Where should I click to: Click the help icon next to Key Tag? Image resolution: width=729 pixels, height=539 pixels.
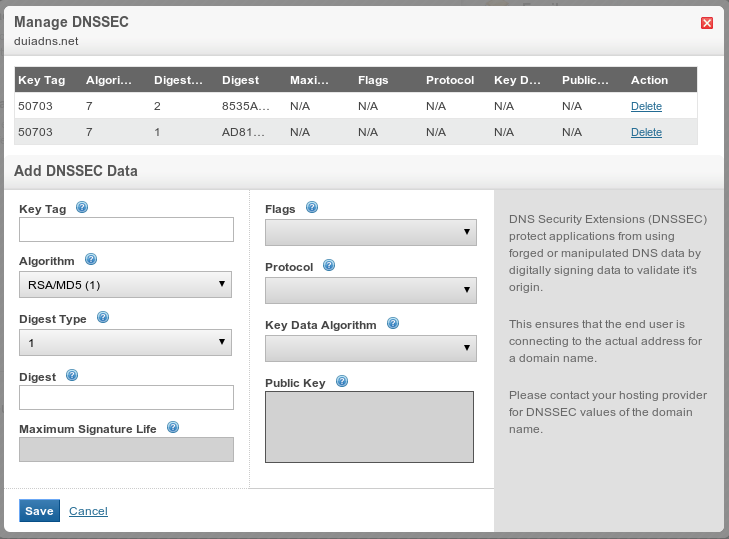coord(82,207)
